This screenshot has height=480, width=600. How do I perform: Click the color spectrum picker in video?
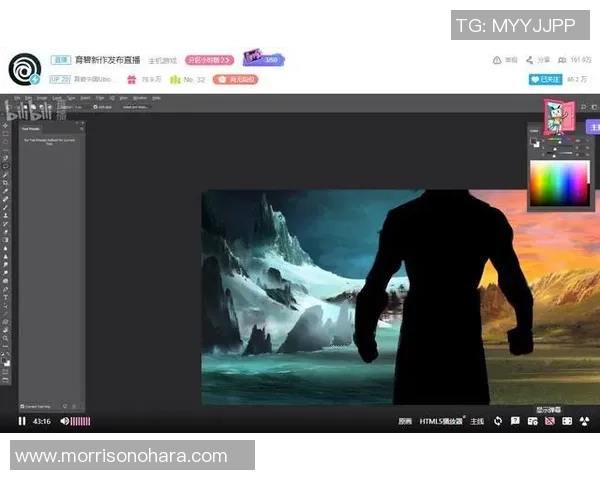tap(559, 183)
